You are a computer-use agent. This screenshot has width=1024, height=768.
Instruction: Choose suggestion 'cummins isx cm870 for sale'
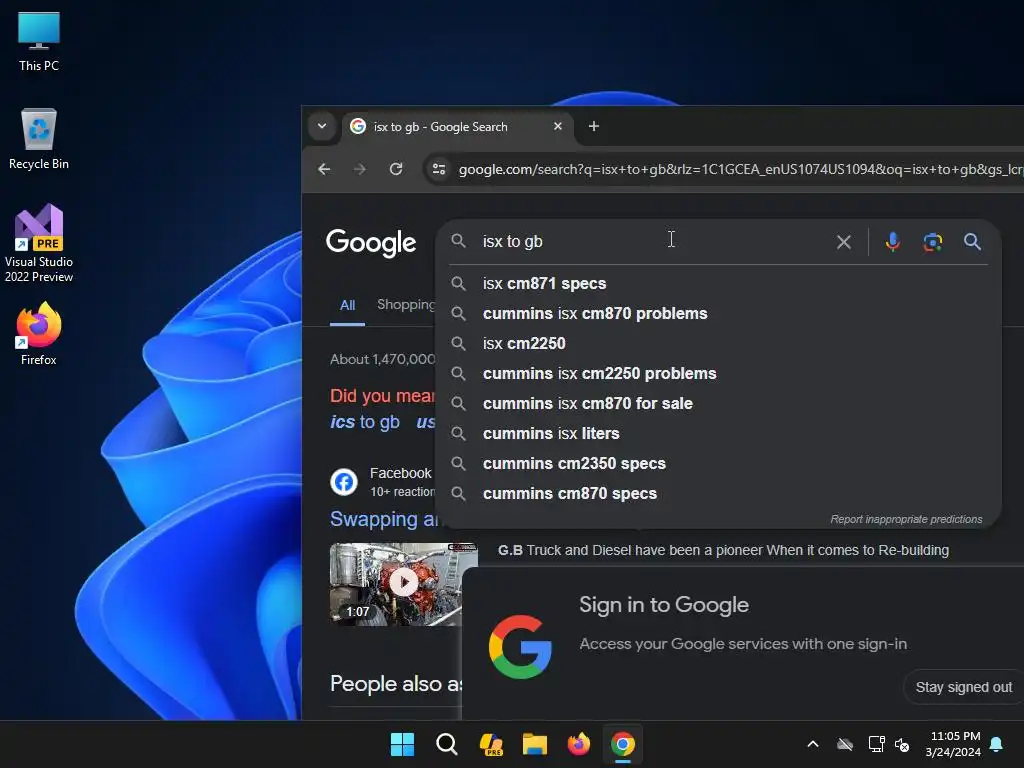point(718,404)
